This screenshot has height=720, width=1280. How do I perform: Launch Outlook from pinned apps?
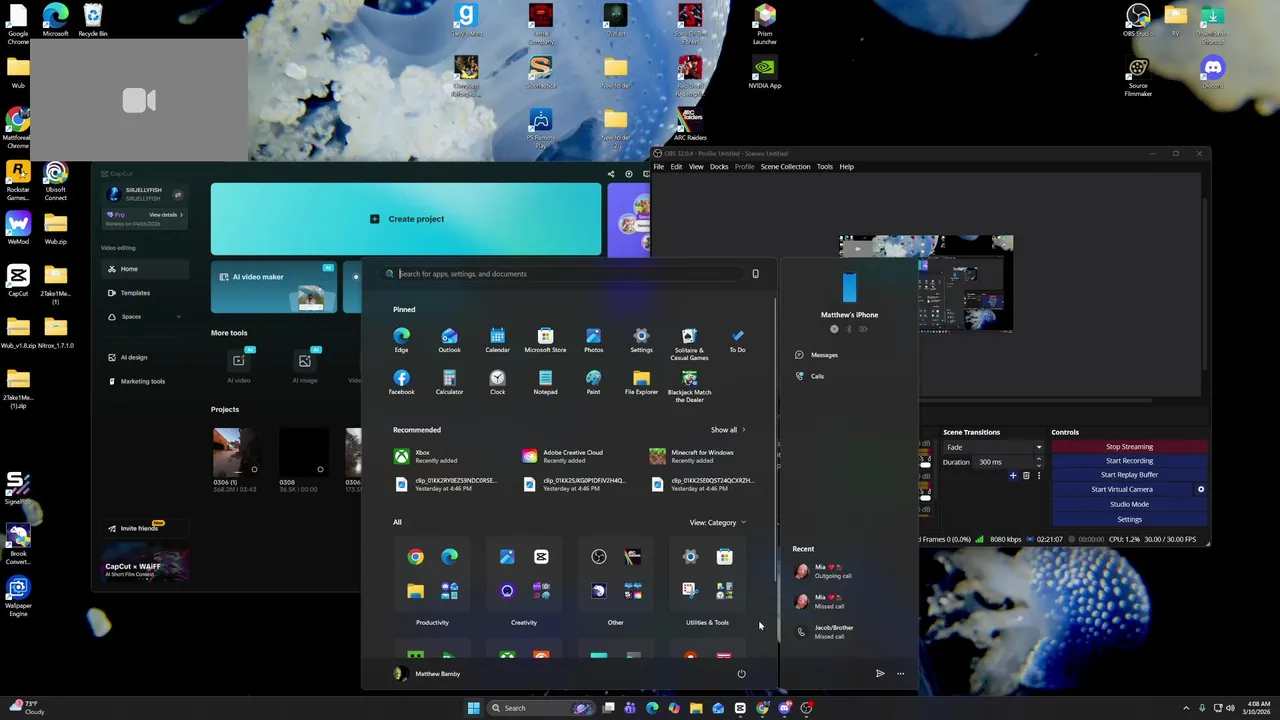pyautogui.click(x=449, y=340)
